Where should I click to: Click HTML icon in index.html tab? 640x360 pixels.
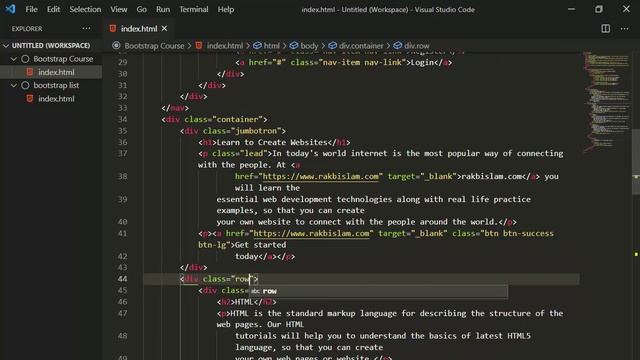point(113,29)
